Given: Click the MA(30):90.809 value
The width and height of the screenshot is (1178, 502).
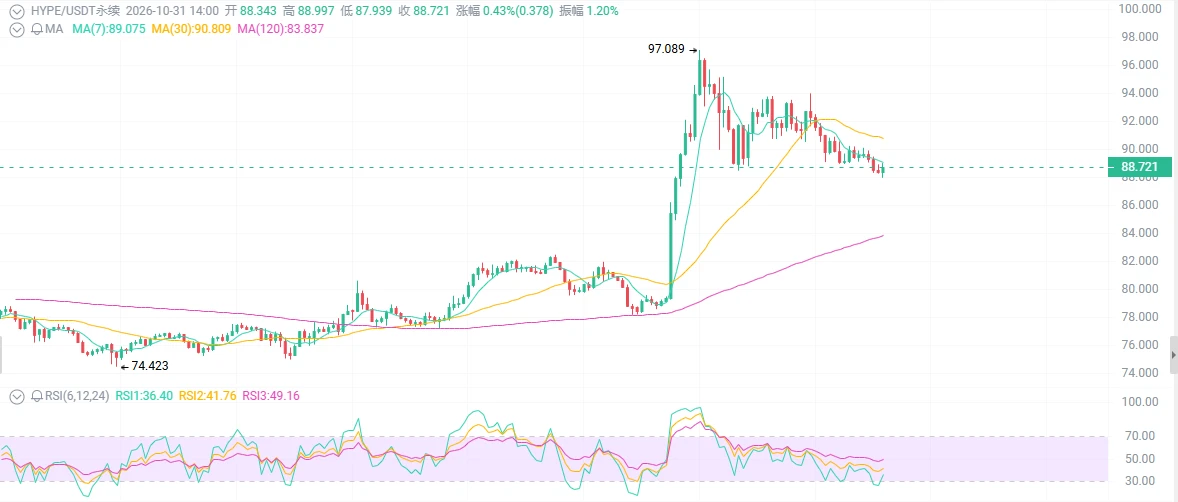Looking at the screenshot, I should click(x=192, y=29).
